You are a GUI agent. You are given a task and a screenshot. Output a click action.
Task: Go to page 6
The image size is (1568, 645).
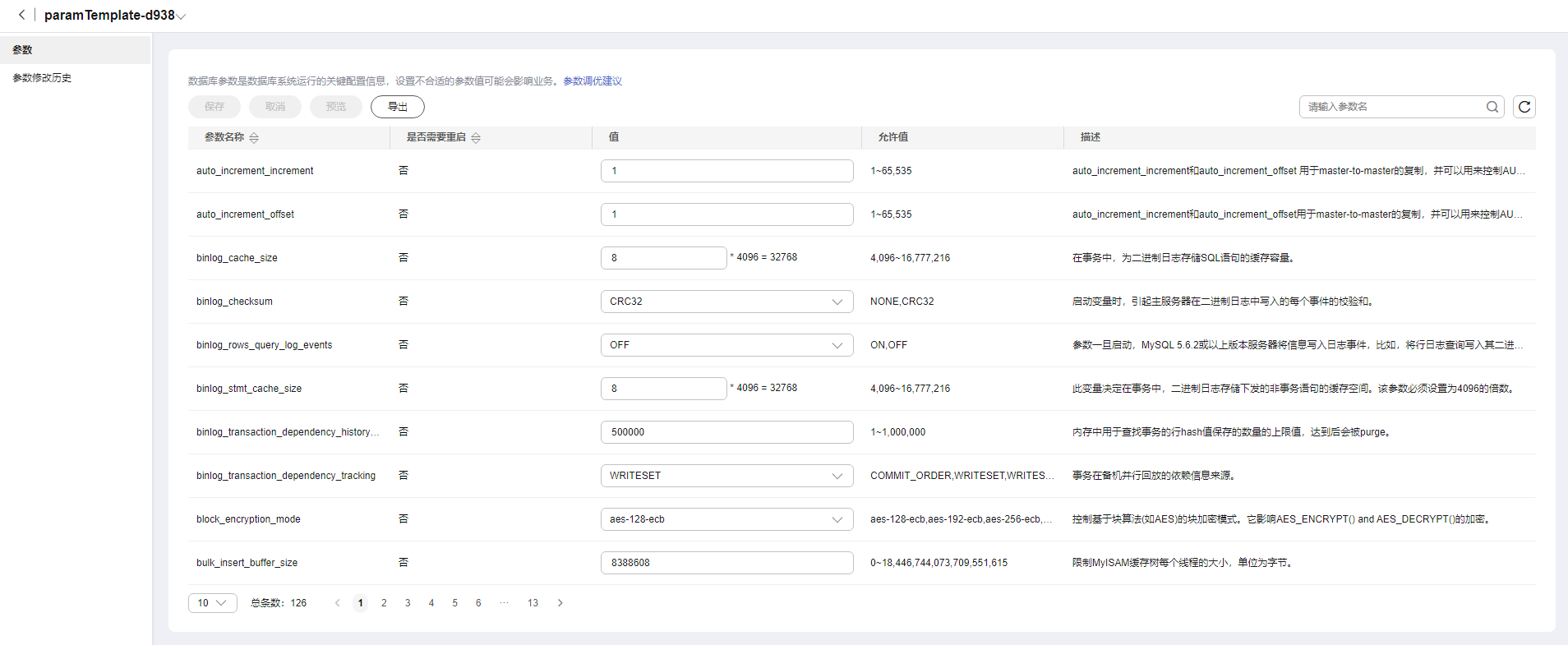pyautogui.click(x=478, y=603)
